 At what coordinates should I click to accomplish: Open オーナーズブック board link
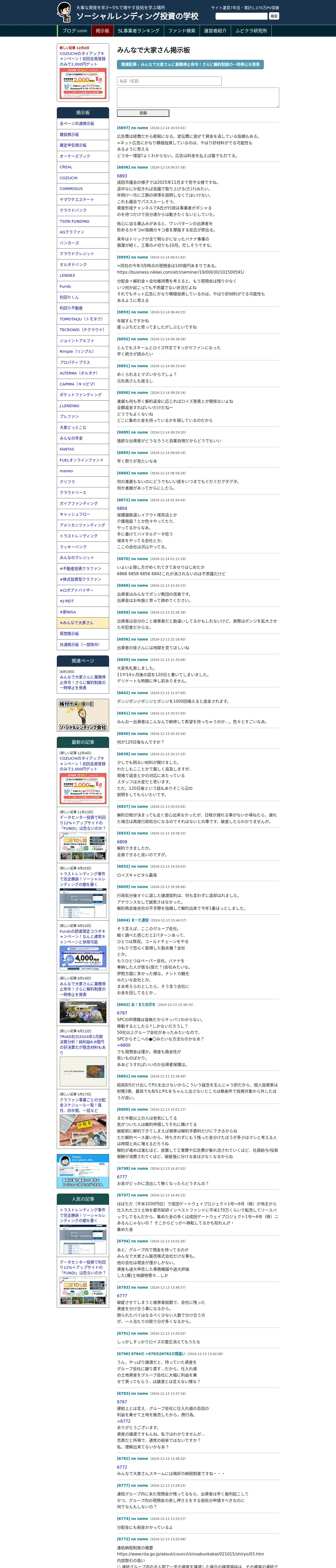(x=83, y=157)
